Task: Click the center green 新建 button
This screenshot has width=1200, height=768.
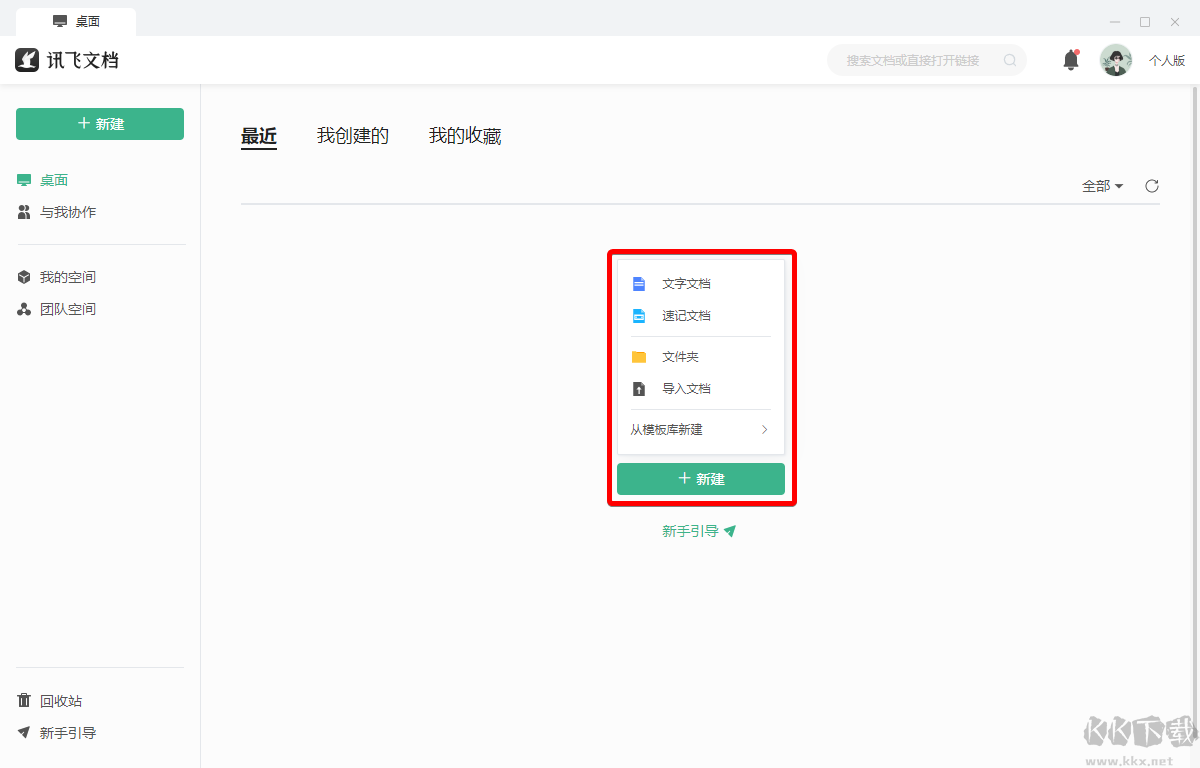Action: pyautogui.click(x=701, y=479)
